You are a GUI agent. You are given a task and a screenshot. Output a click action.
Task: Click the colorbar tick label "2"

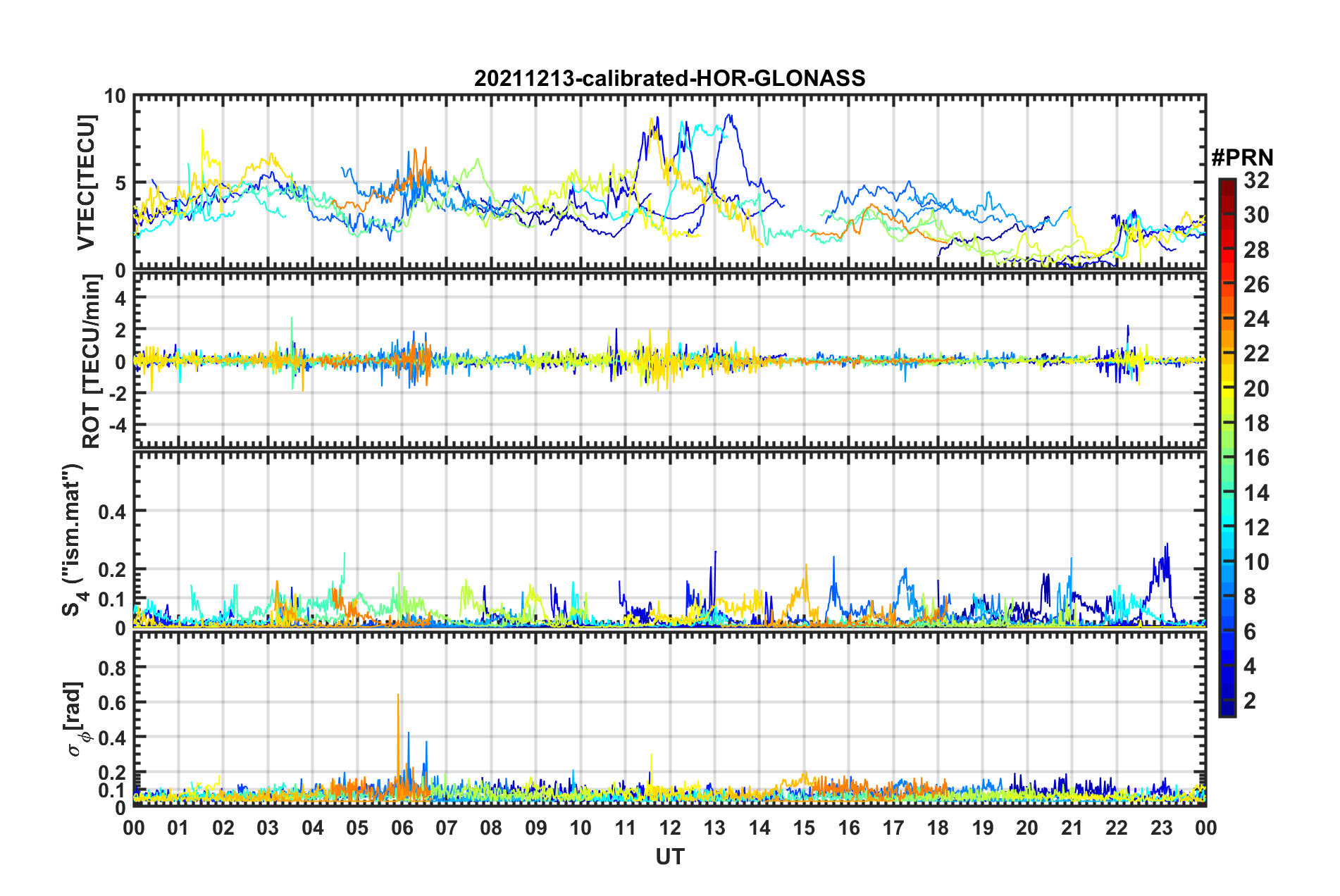point(1250,700)
